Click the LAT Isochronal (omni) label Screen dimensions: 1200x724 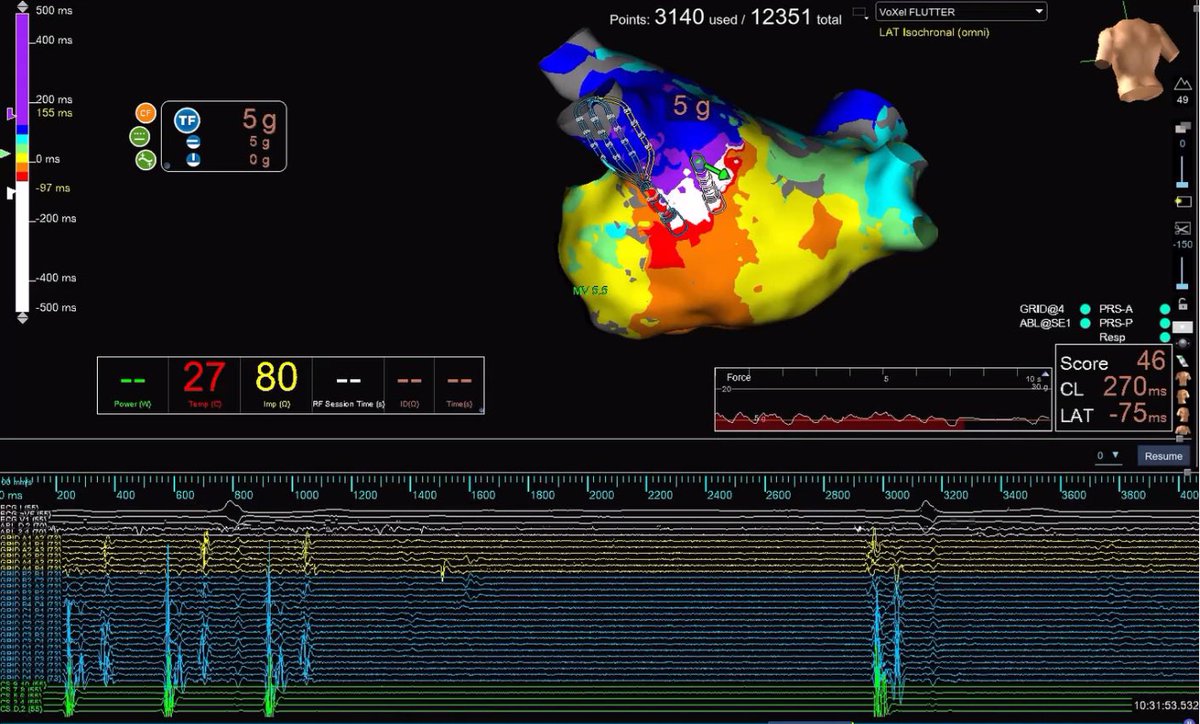point(934,32)
